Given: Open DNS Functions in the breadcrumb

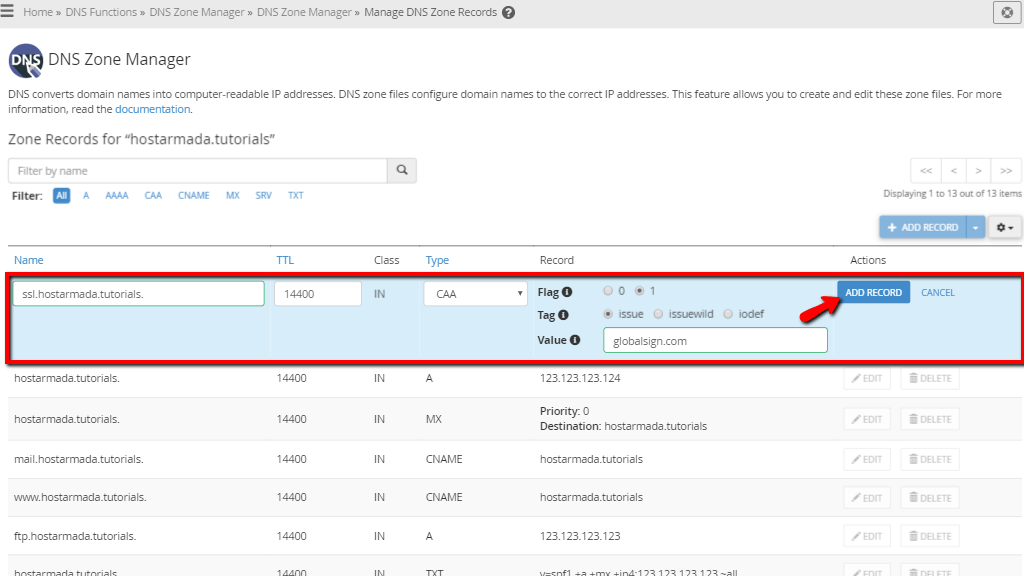Looking at the screenshot, I should point(101,12).
